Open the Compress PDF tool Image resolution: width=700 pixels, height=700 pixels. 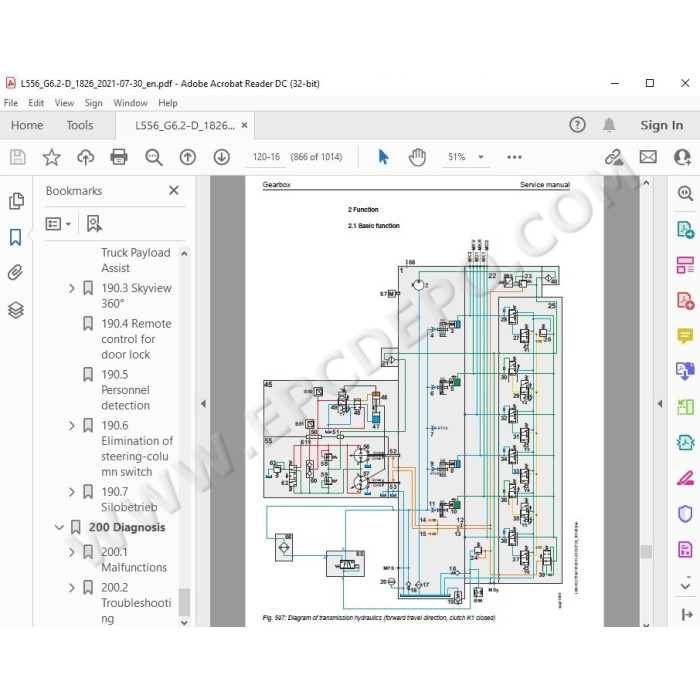tap(685, 442)
